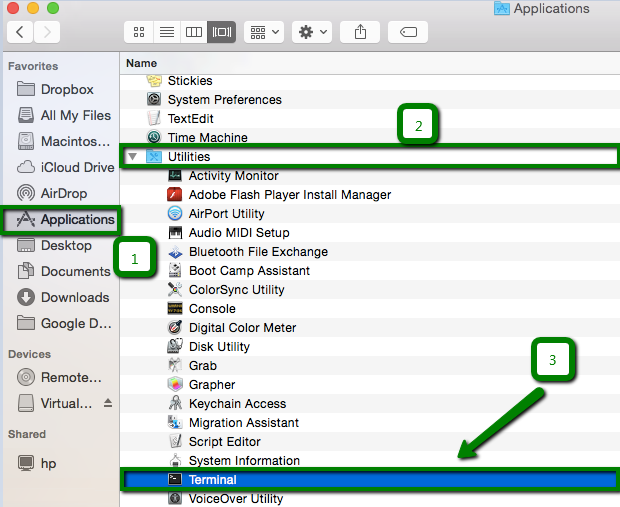The image size is (620, 507).
Task: Open the Action gear menu
Action: [x=311, y=32]
